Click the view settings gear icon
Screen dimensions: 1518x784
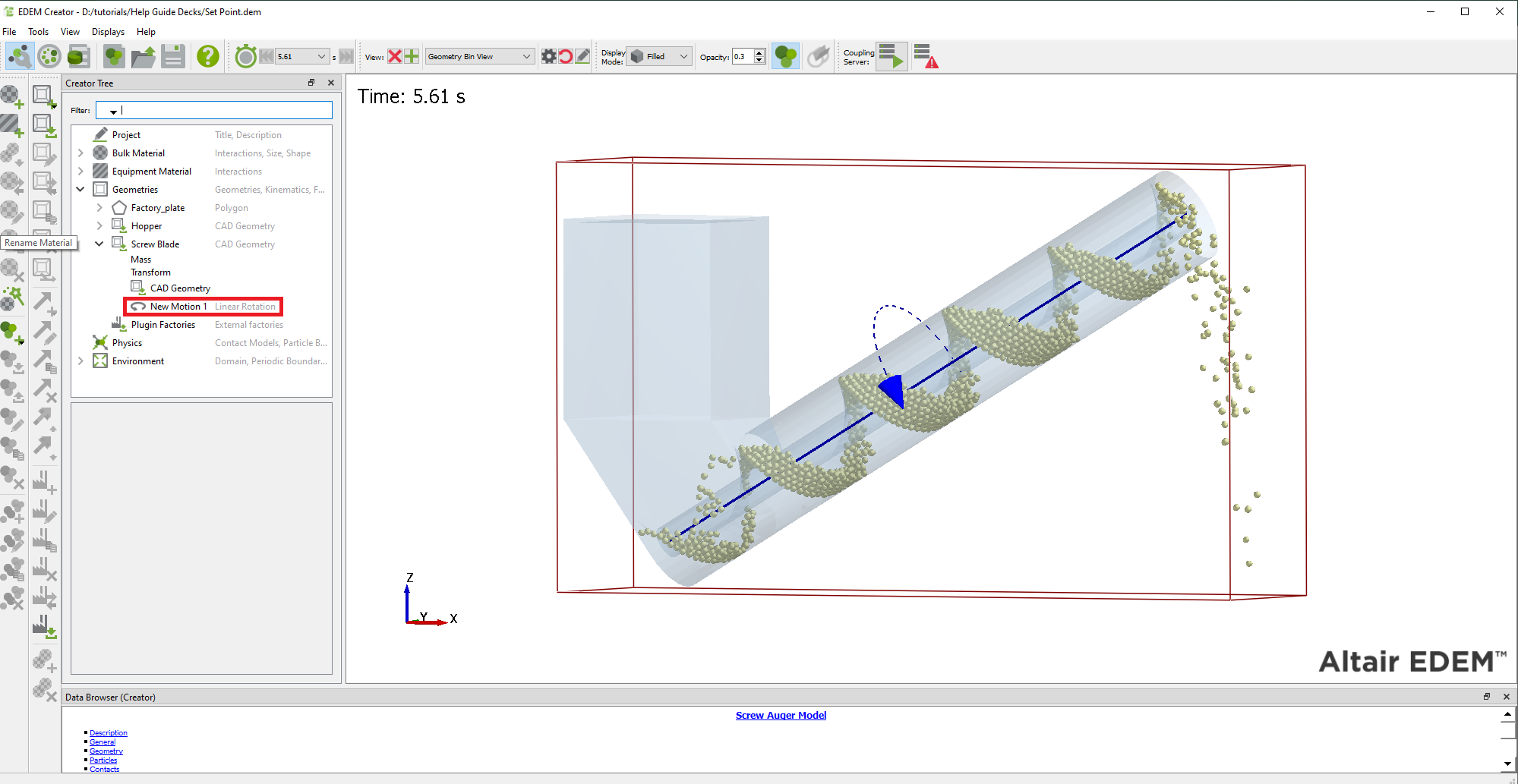(548, 56)
